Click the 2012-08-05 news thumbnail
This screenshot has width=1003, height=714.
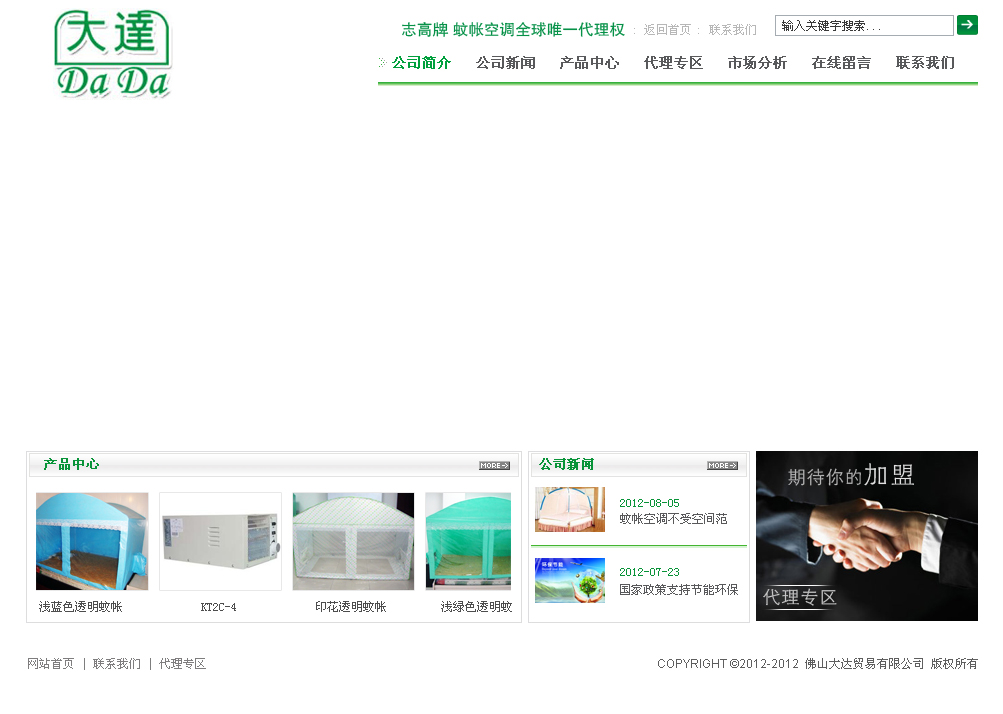570,510
